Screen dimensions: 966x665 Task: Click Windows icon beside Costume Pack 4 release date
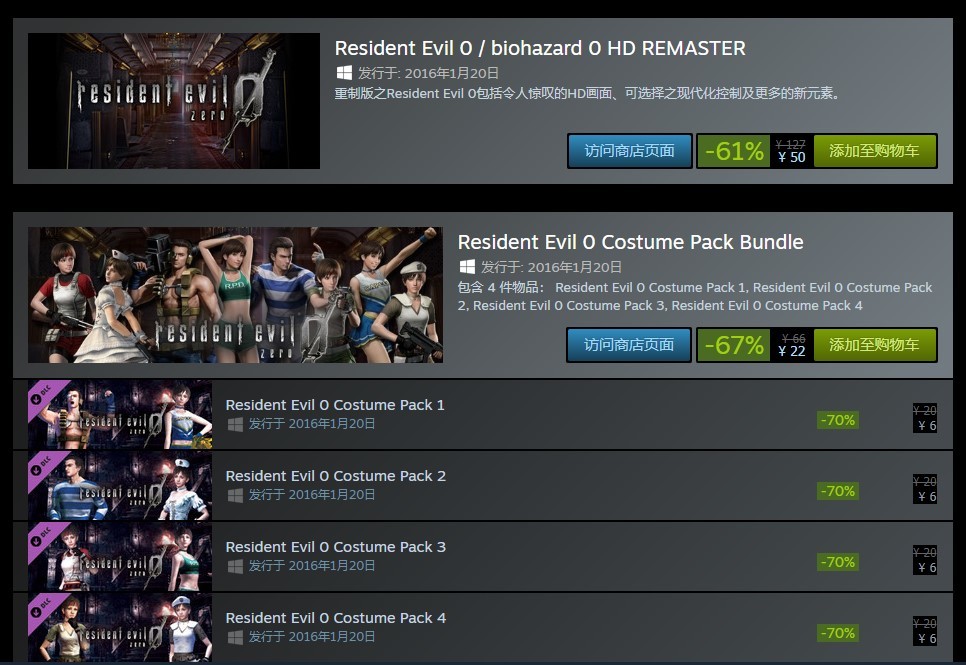click(x=235, y=637)
